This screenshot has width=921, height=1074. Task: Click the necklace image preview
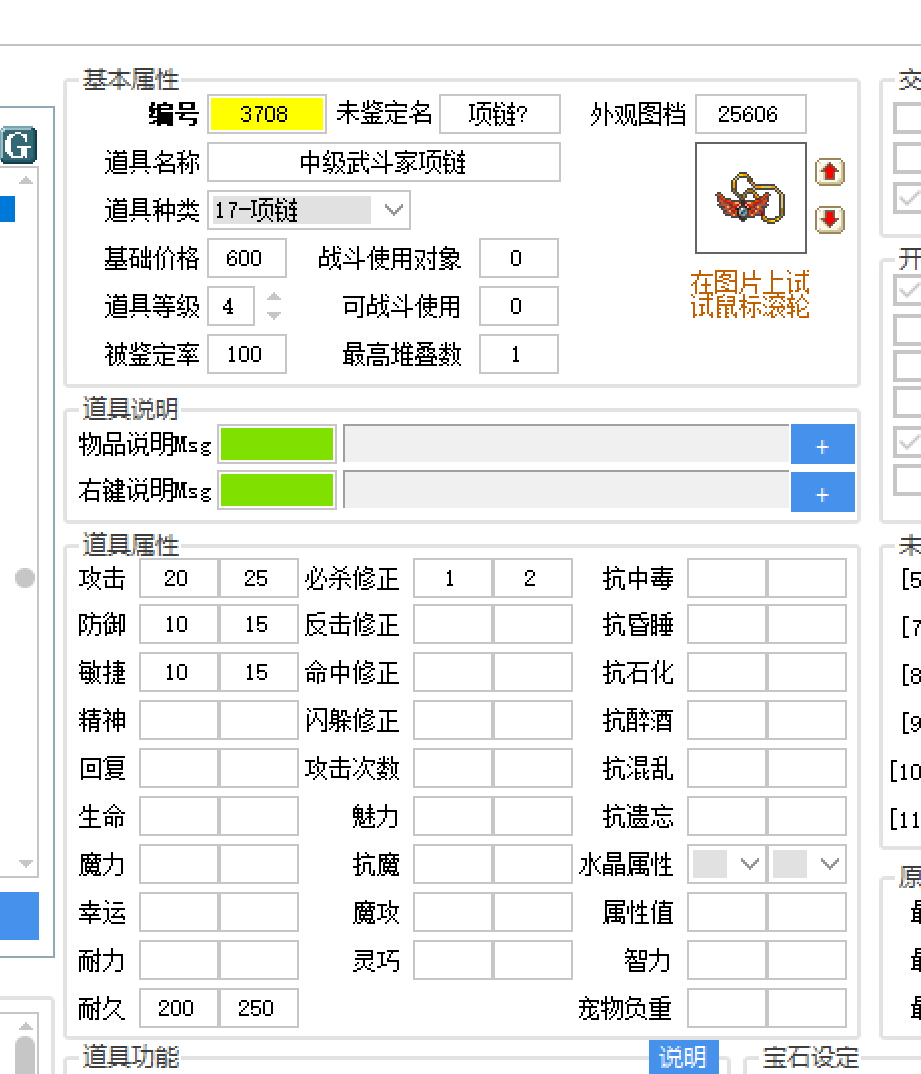click(x=750, y=197)
